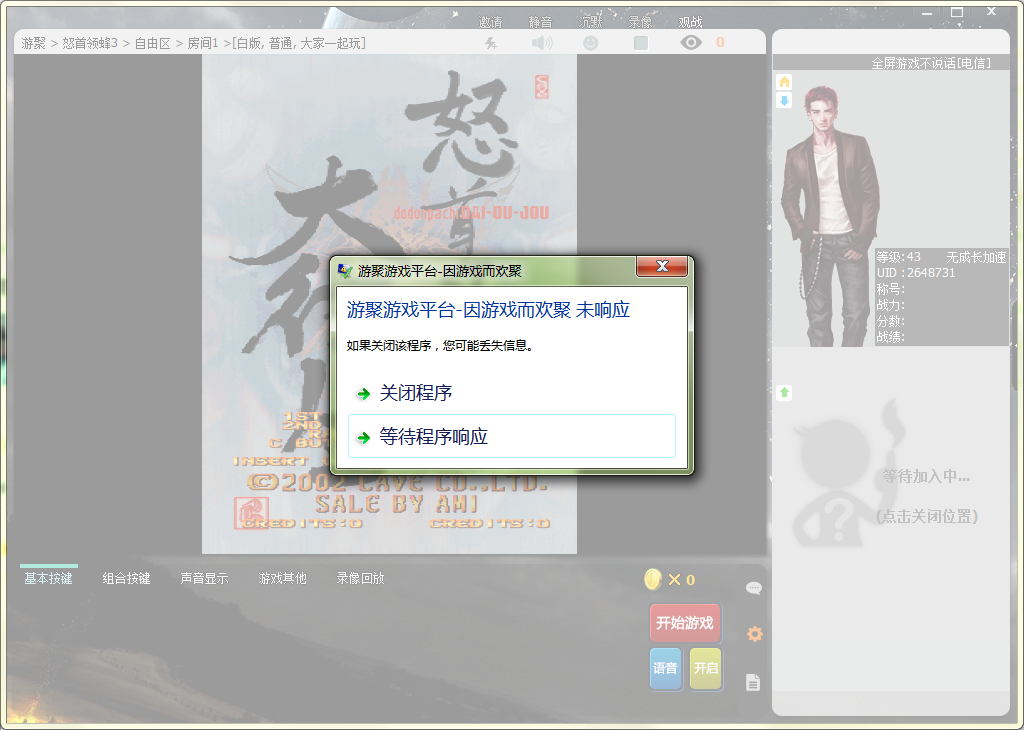This screenshot has height=730, width=1024.
Task: Close the game platform main window
Action: [x=991, y=12]
